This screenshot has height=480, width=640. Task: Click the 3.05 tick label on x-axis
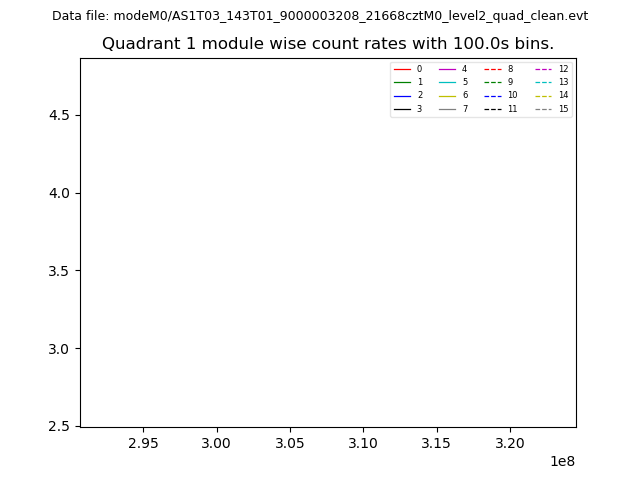(x=290, y=442)
